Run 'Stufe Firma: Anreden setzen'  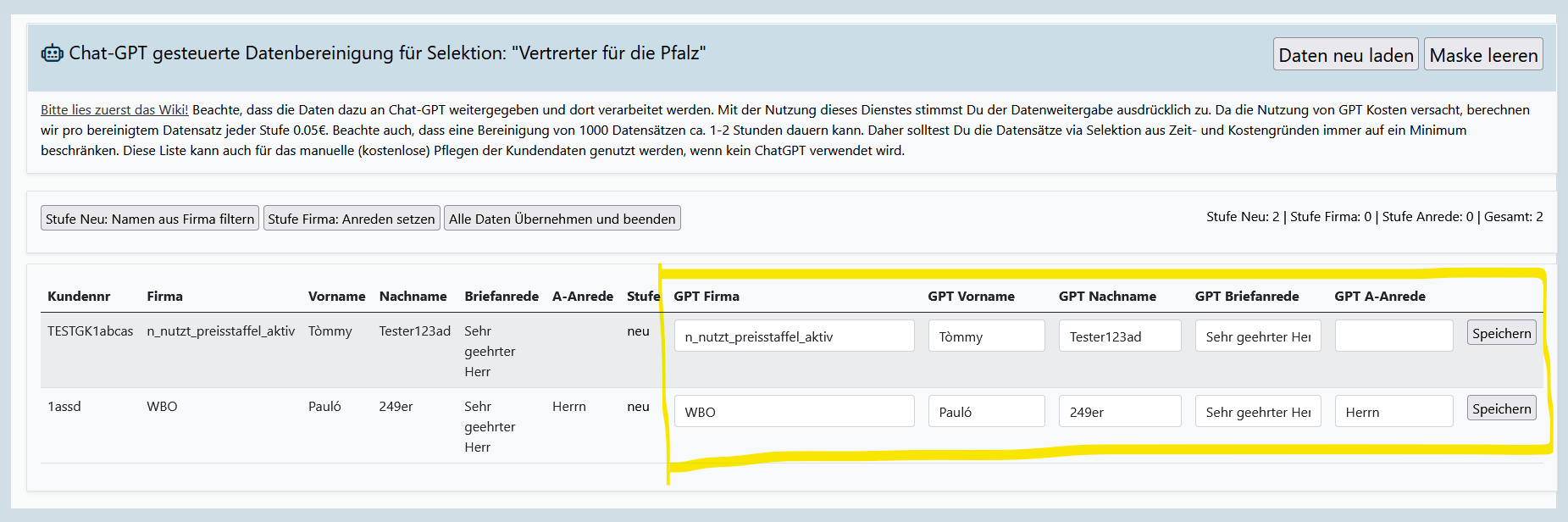pos(352,219)
